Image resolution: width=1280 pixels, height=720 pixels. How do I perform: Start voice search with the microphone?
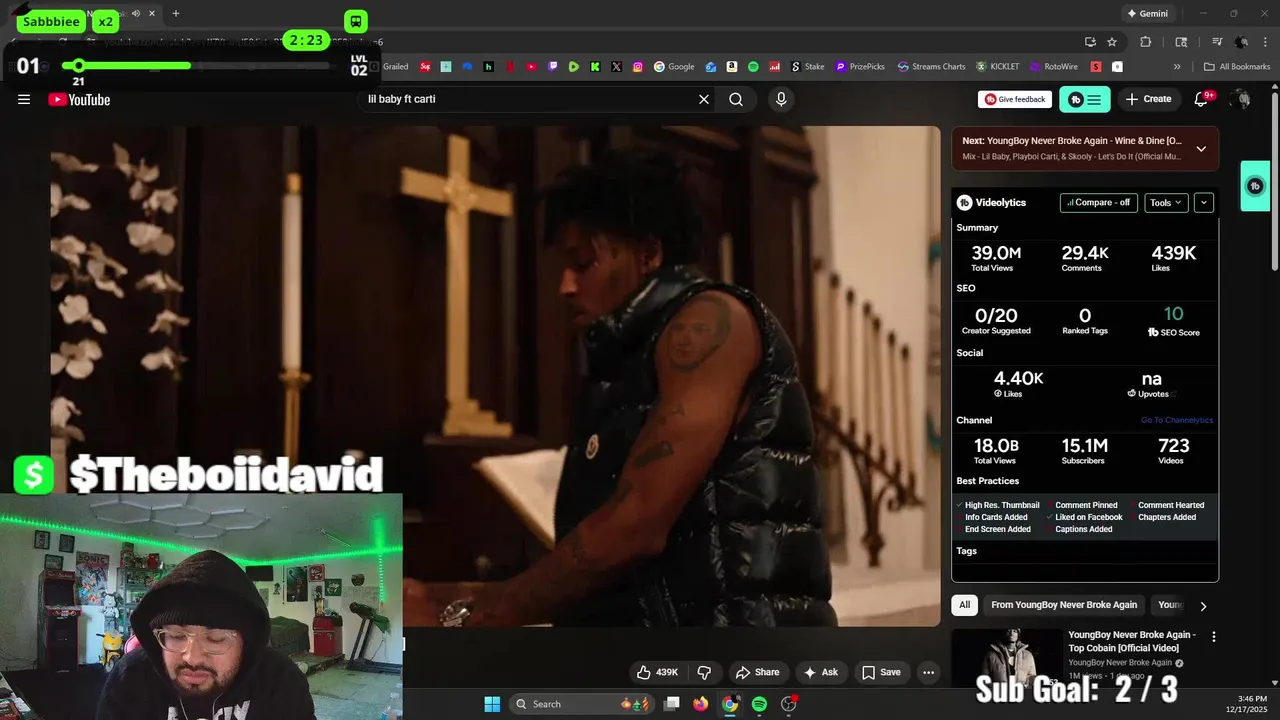pyautogui.click(x=781, y=99)
